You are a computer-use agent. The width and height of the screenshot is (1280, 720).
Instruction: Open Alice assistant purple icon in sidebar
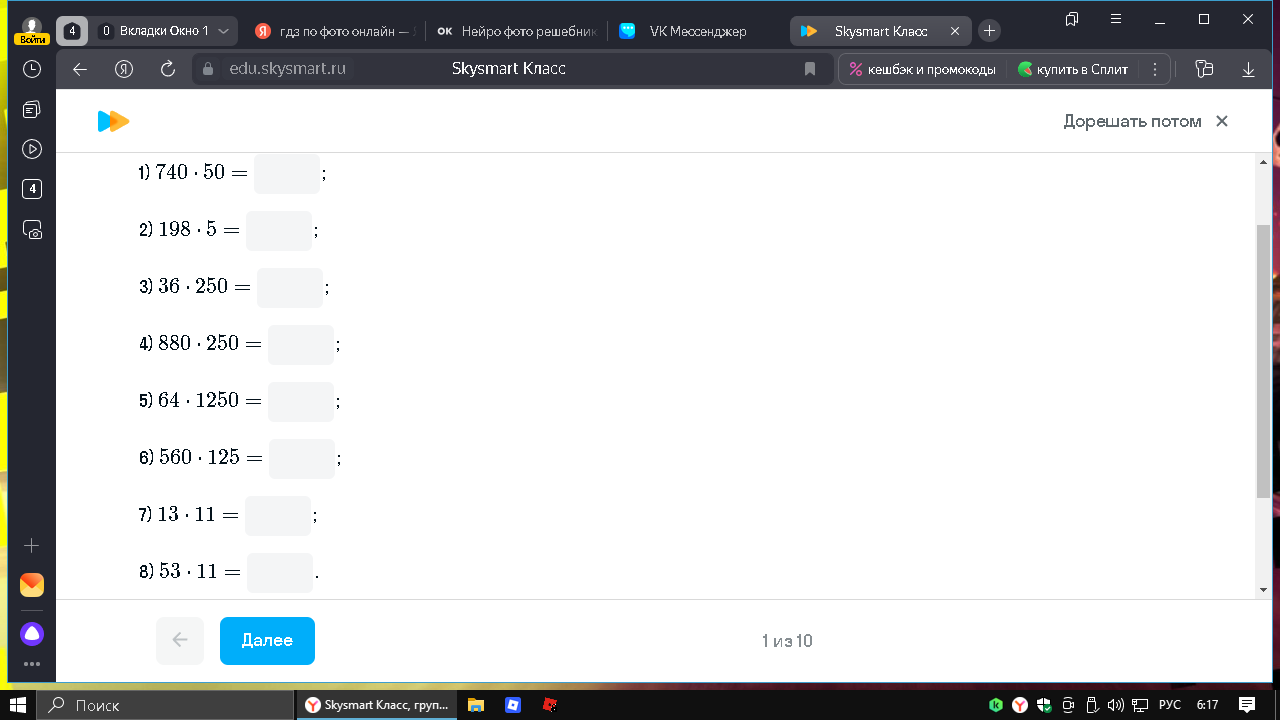coord(32,634)
